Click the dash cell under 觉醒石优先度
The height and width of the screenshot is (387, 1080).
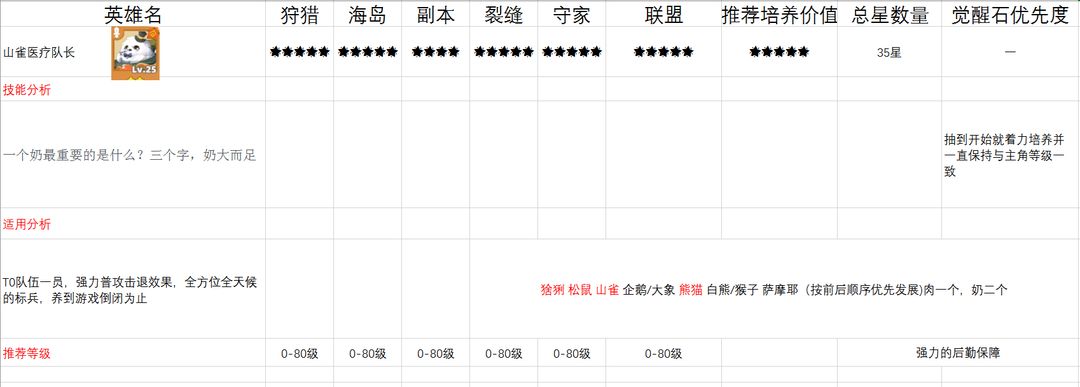(1010, 52)
